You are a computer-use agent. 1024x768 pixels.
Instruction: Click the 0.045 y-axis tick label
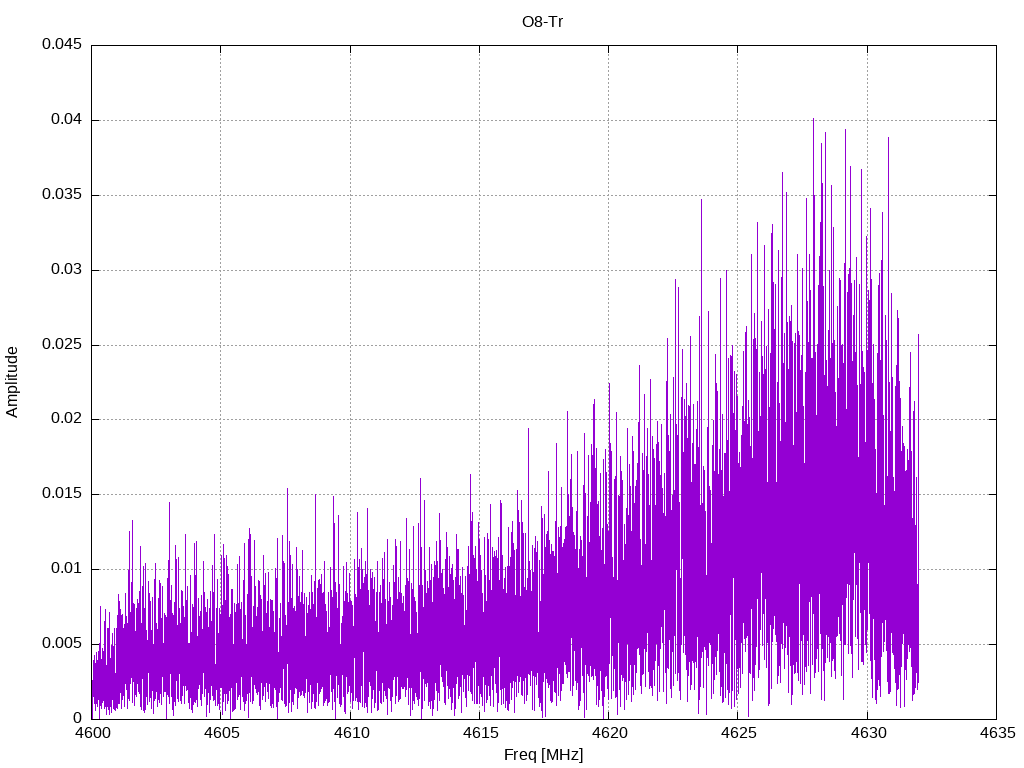pyautogui.click(x=61, y=45)
